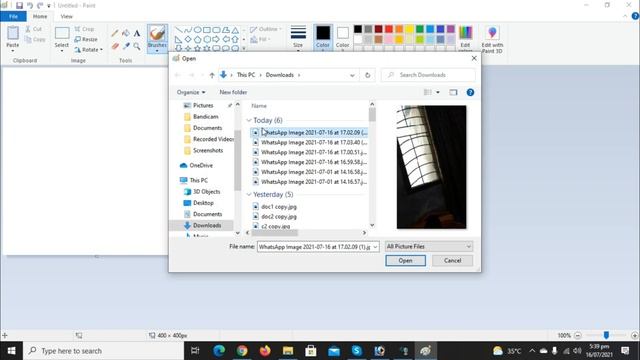Open the Brushes tool
The image size is (640, 360).
pos(157,38)
